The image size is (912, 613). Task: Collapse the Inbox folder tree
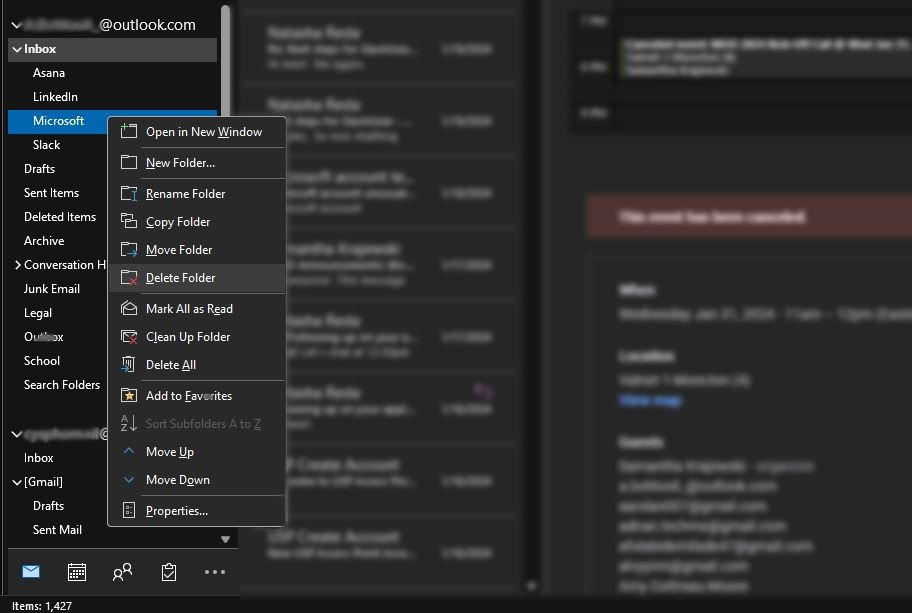pos(17,49)
